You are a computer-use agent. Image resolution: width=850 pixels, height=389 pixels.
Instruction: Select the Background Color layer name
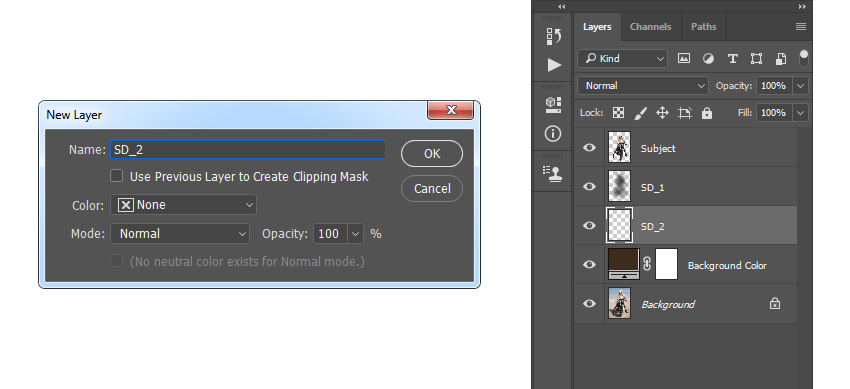tap(727, 265)
